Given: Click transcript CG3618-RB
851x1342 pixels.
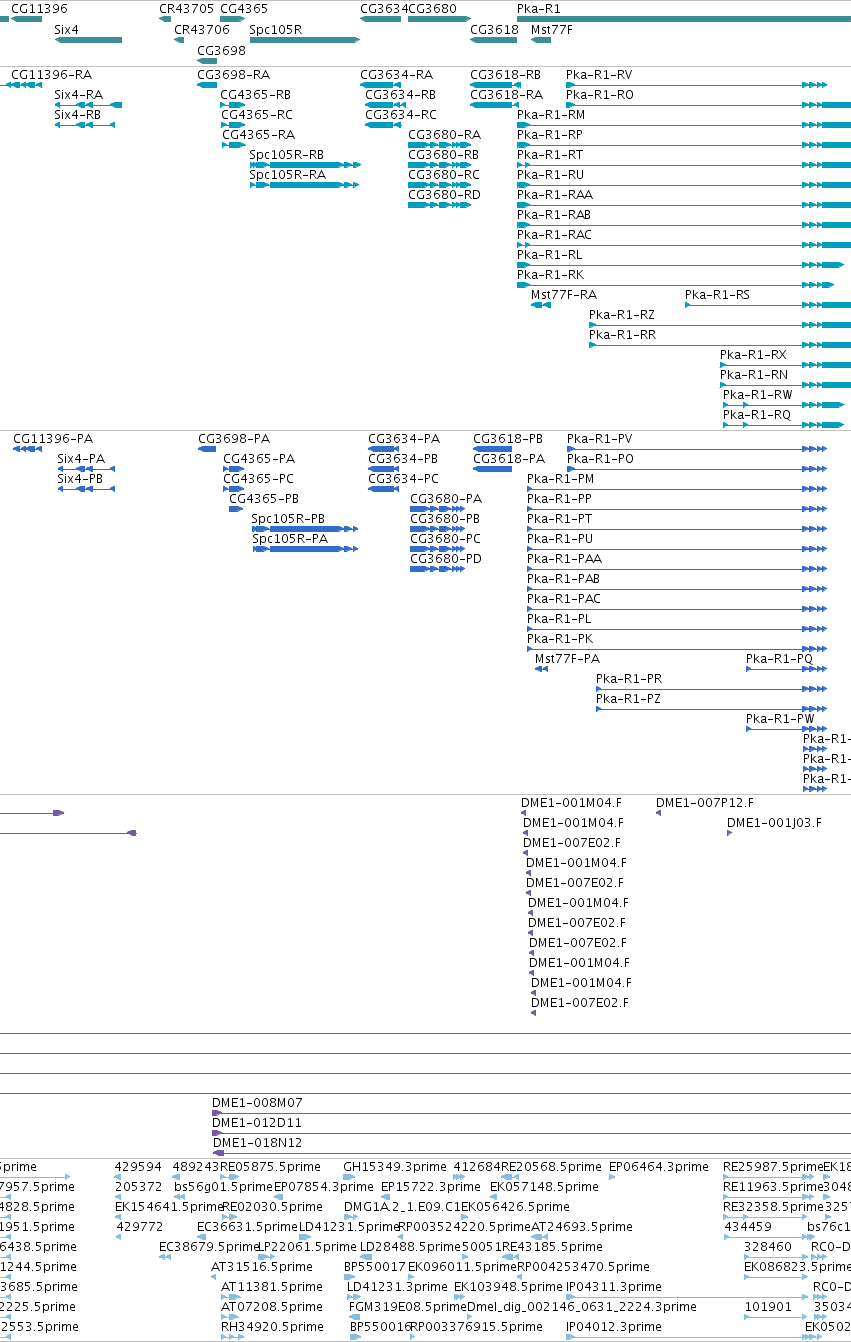Looking at the screenshot, I should point(506,75).
